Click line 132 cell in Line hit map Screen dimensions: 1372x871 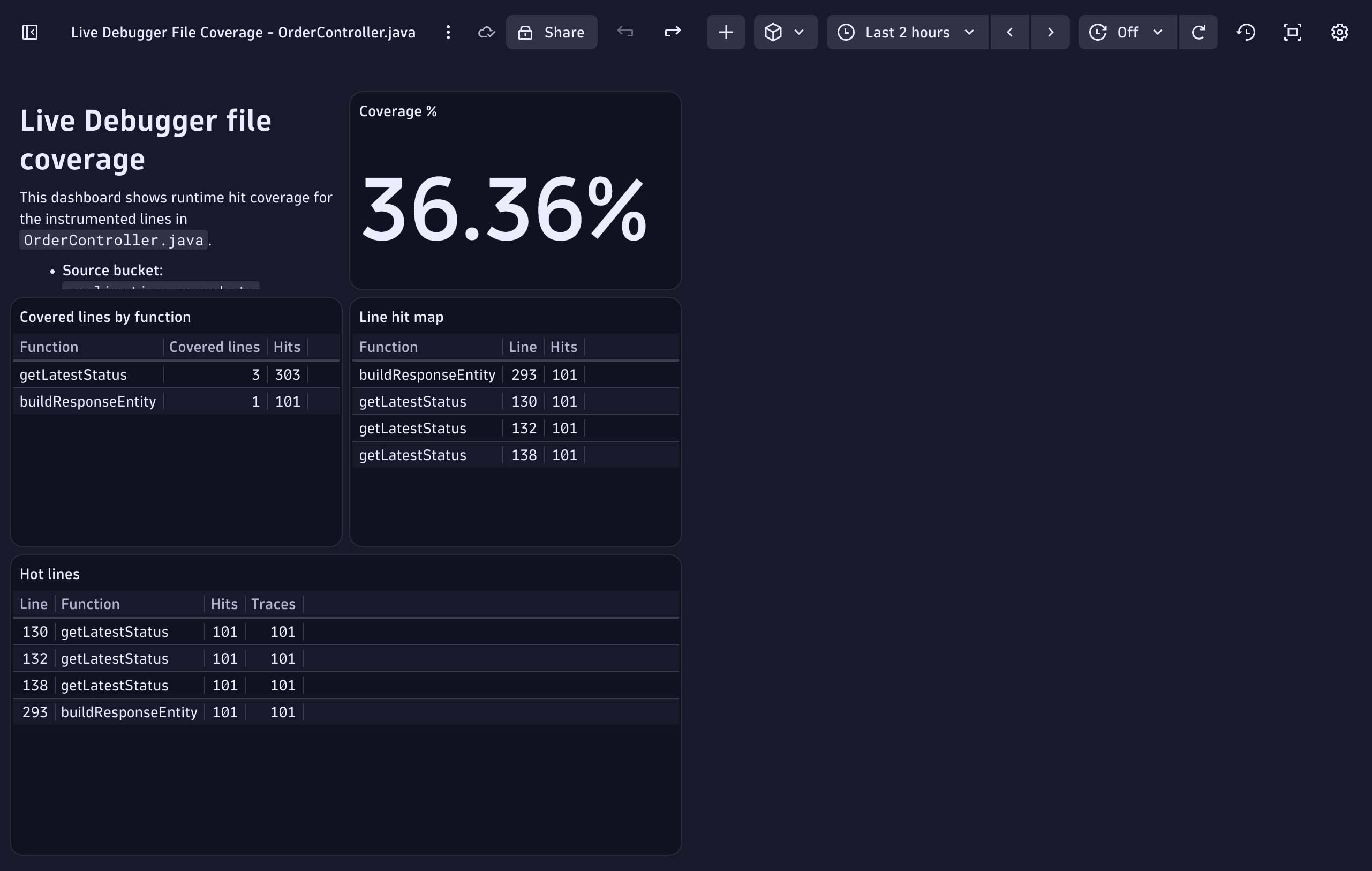(524, 428)
